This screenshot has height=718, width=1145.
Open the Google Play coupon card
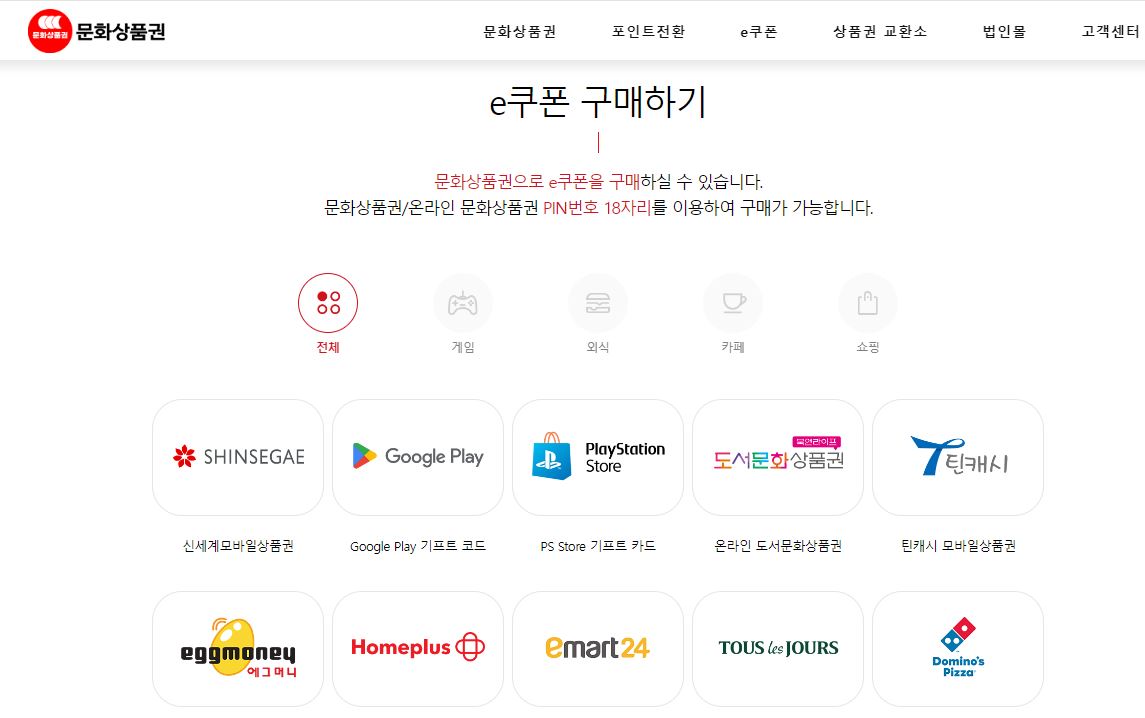tap(418, 457)
